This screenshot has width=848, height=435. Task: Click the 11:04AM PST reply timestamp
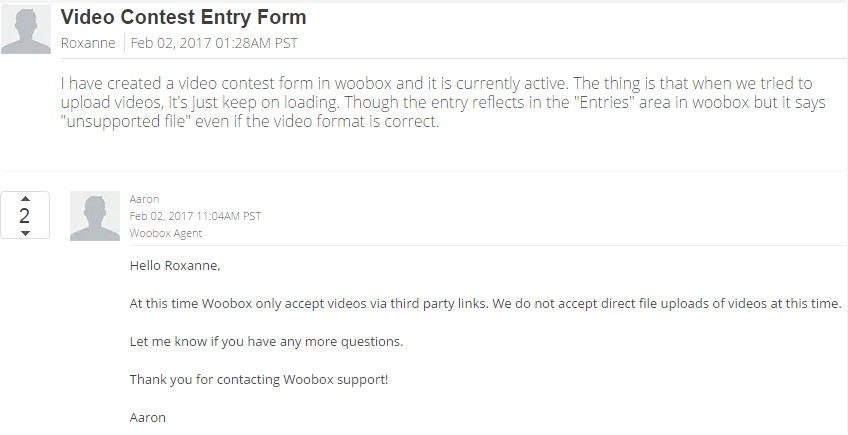pyautogui.click(x=229, y=216)
